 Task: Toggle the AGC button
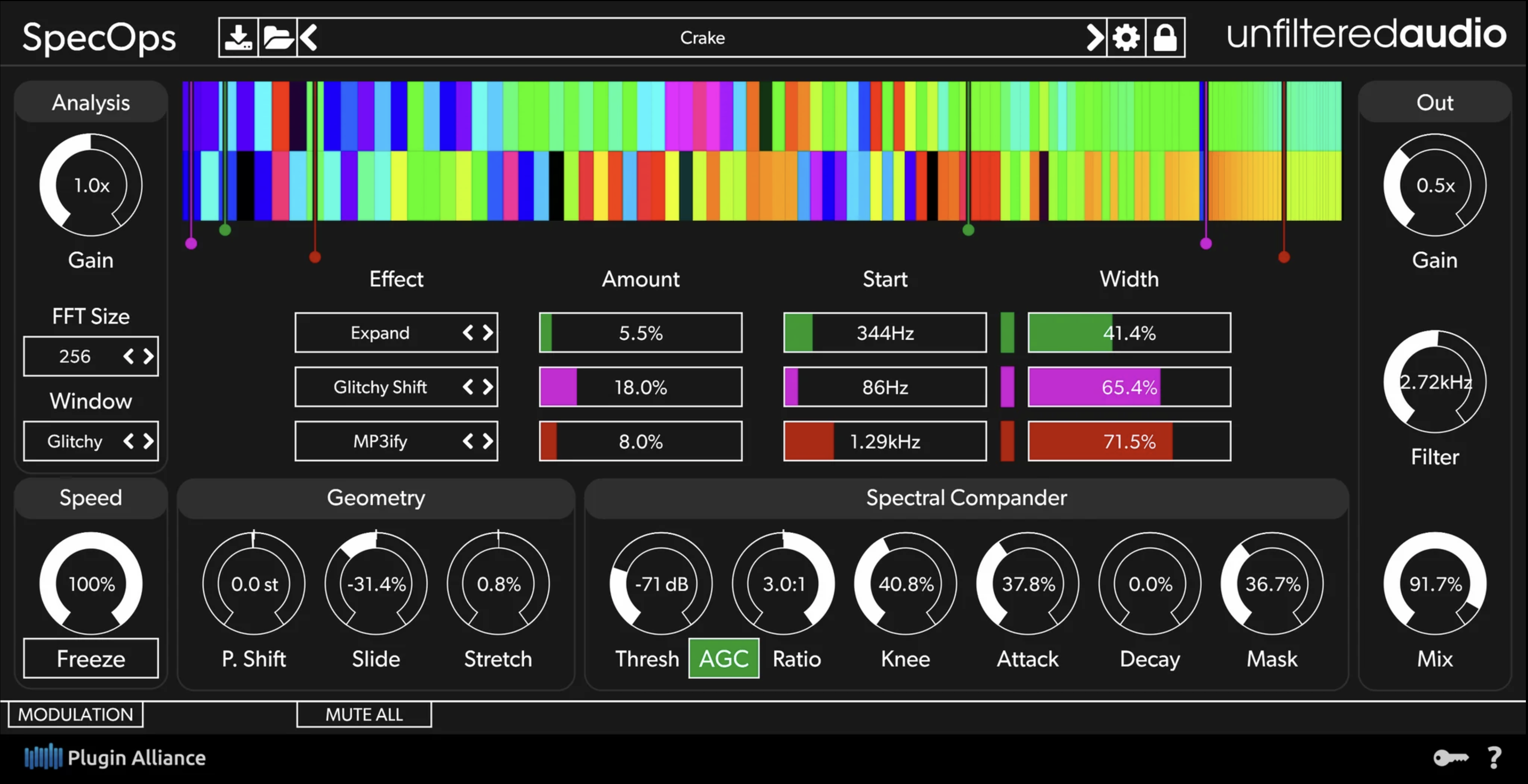724,658
